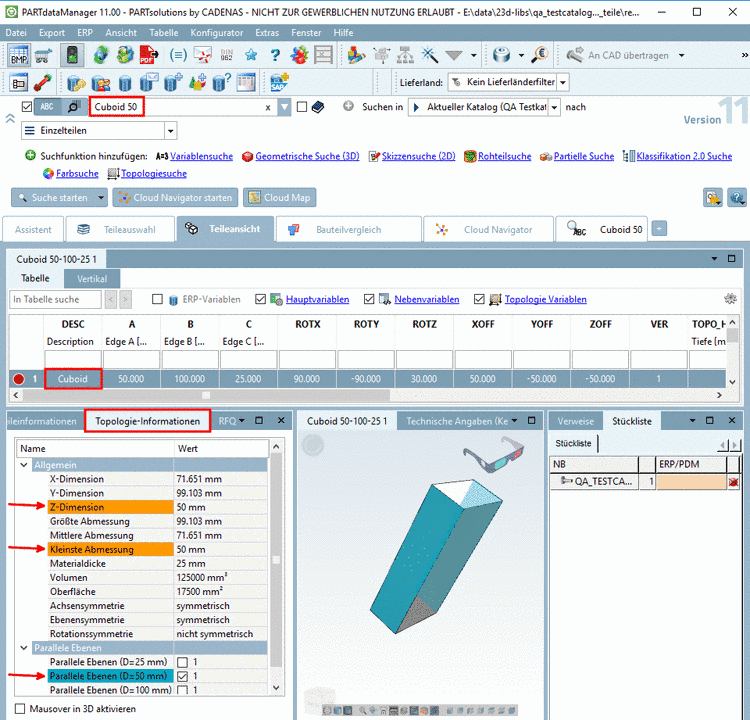750x720 pixels.
Task: Open the Lieferland filter dropdown
Action: coord(563,82)
